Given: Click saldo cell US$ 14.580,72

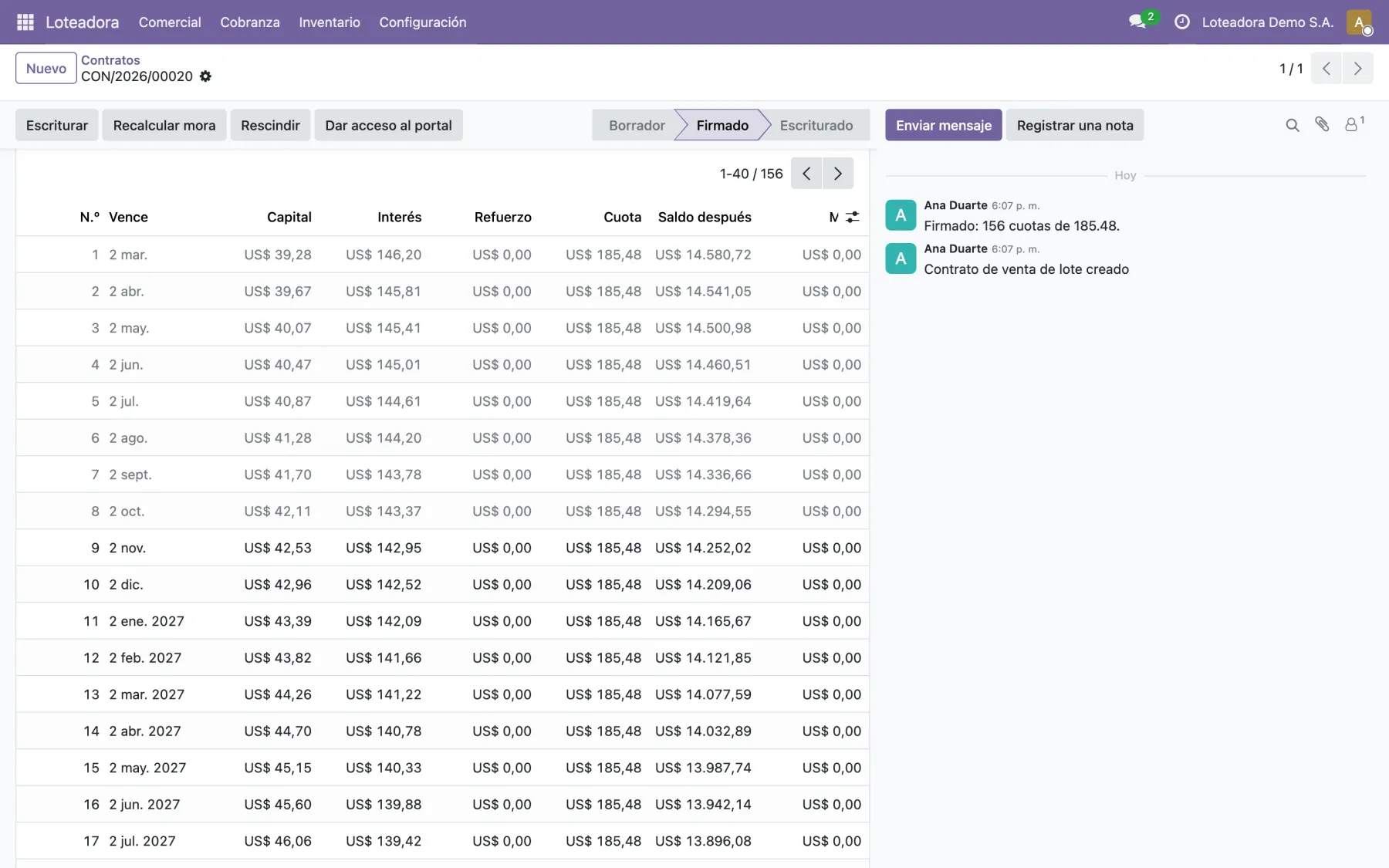Looking at the screenshot, I should pyautogui.click(x=703, y=255).
